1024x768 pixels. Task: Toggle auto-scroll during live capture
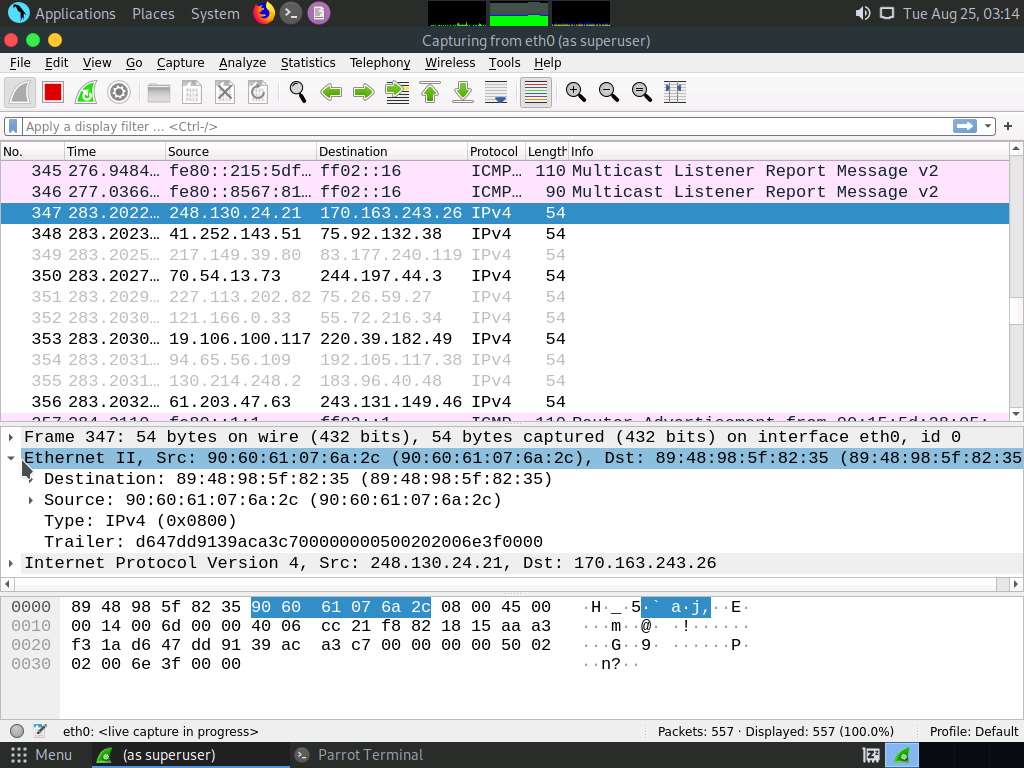[496, 92]
